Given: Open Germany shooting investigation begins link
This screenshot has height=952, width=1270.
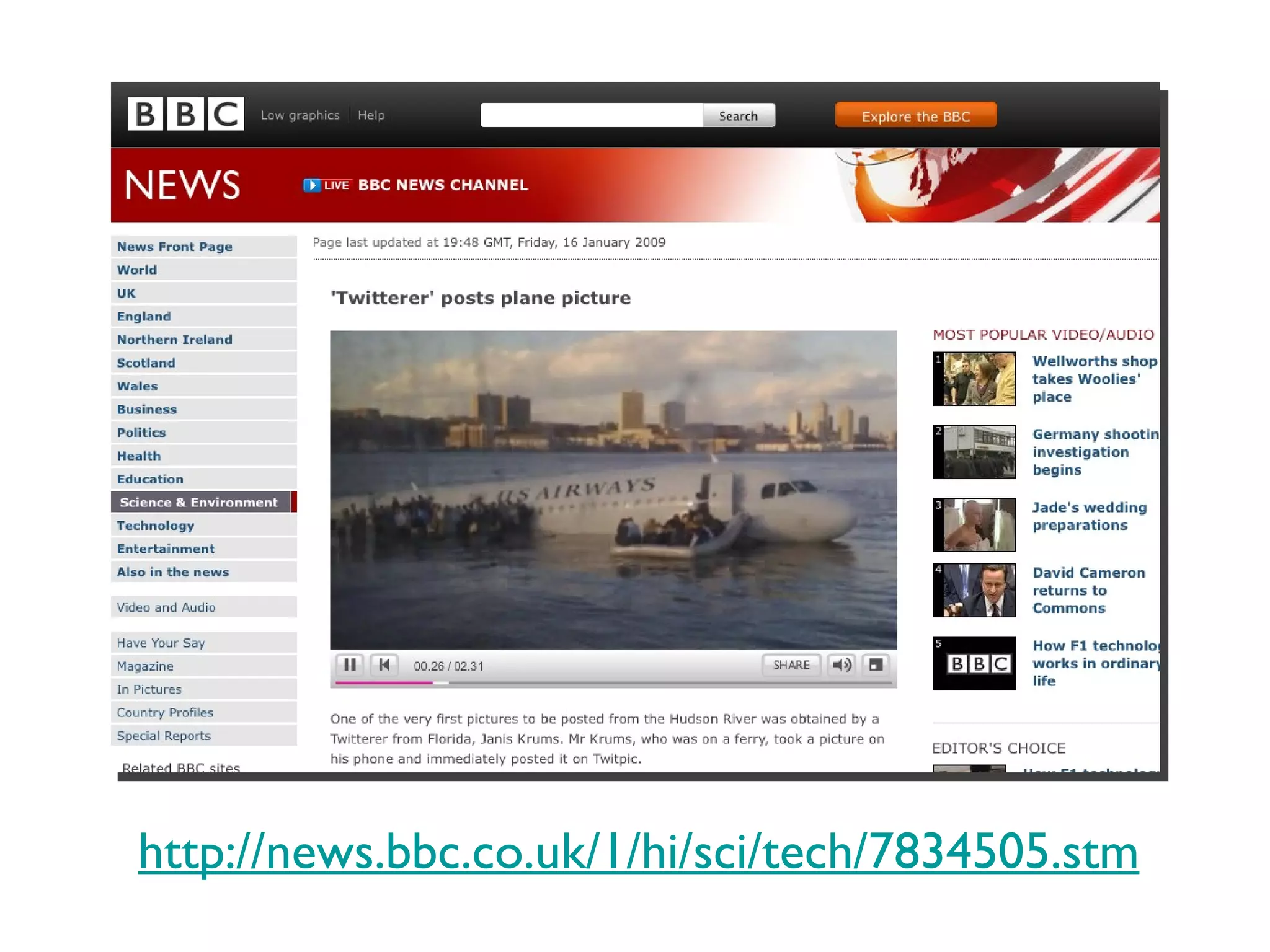Looking at the screenshot, I should pyautogui.click(x=1095, y=452).
